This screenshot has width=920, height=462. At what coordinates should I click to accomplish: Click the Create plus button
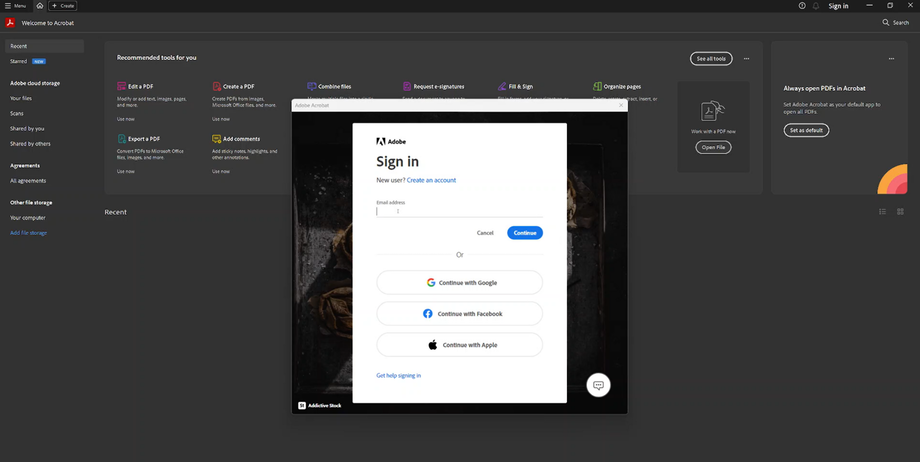63,6
